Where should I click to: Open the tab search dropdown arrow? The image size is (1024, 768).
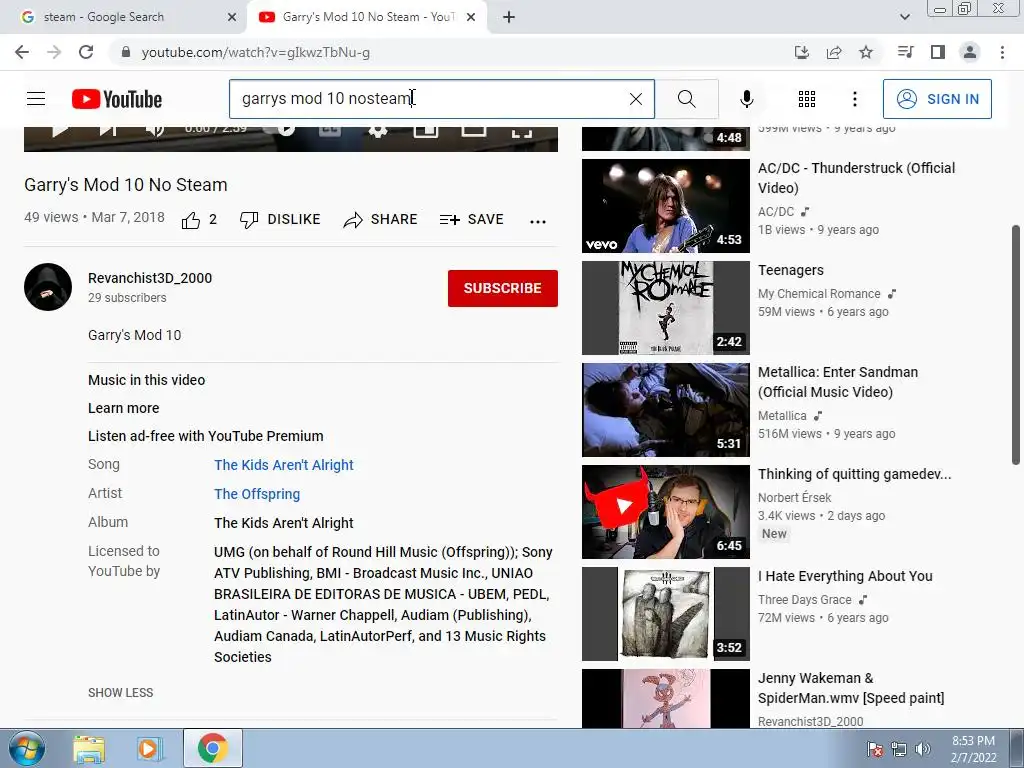pos(904,17)
